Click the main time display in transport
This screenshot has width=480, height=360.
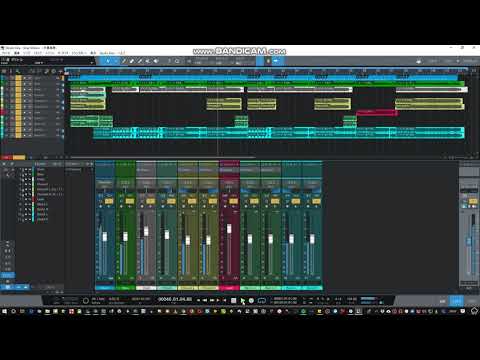174,299
